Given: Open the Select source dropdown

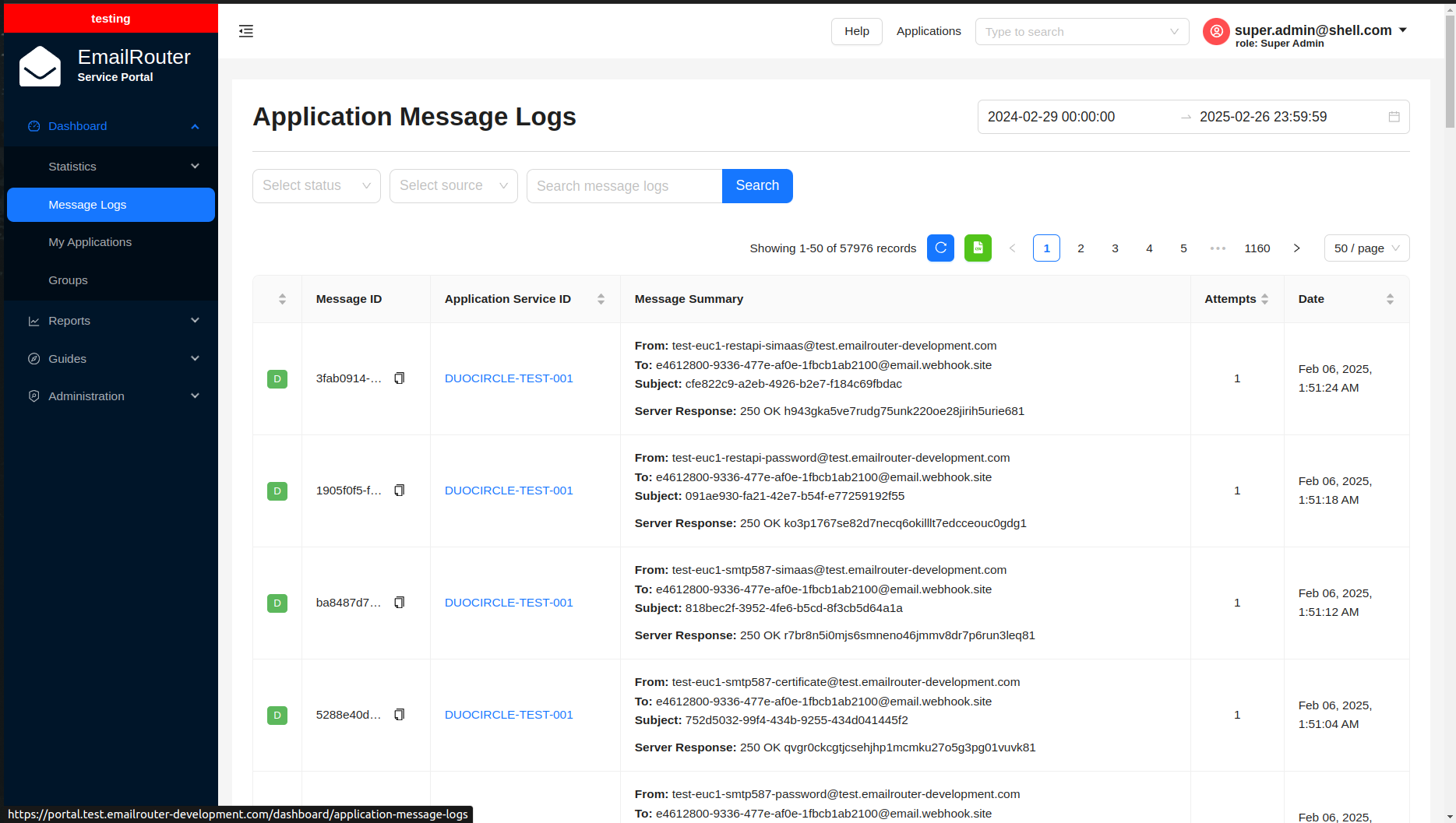Looking at the screenshot, I should pos(453,185).
